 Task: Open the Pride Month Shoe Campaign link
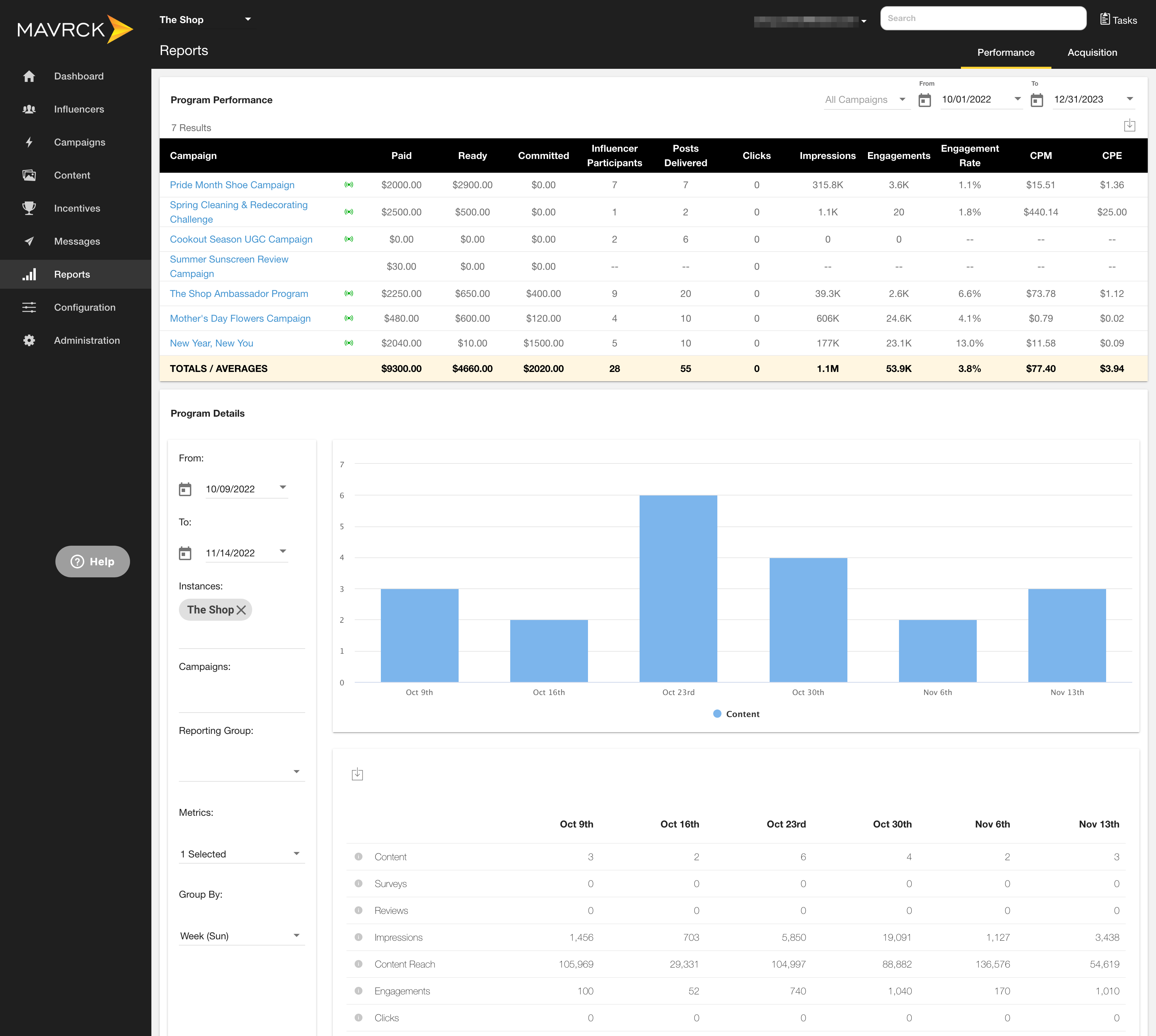coord(232,184)
